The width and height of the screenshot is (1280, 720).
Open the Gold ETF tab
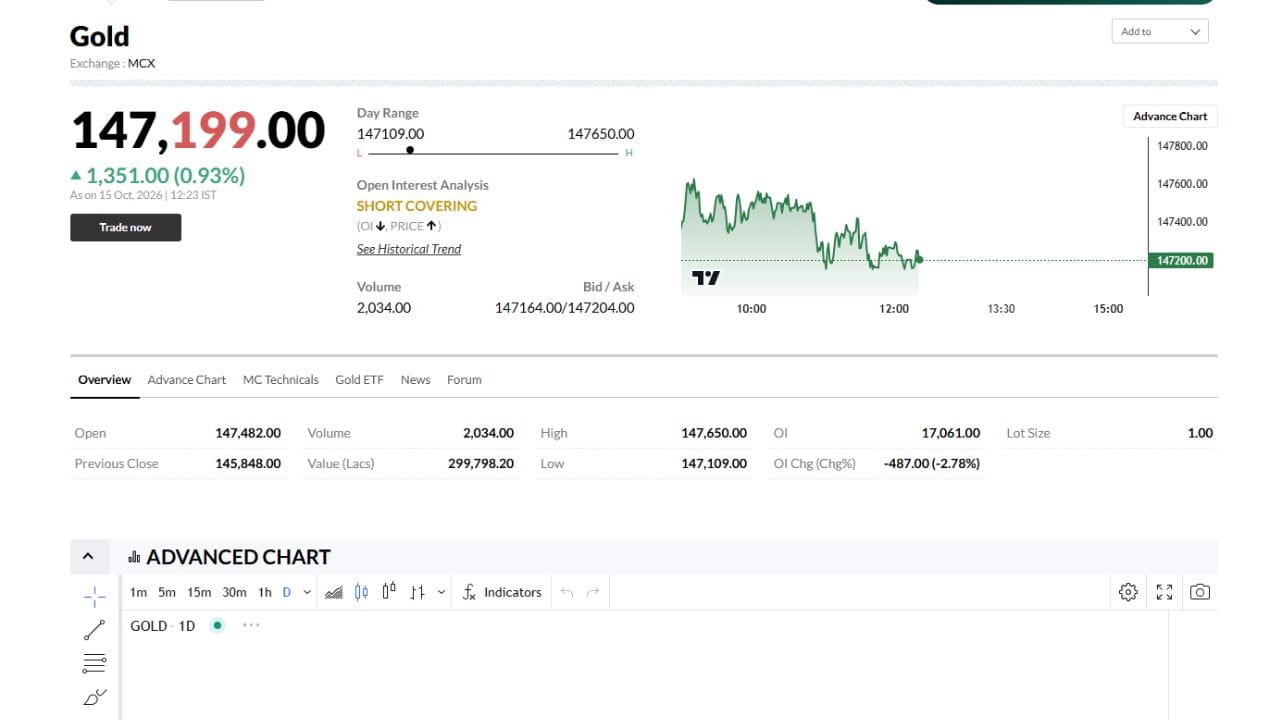point(359,380)
